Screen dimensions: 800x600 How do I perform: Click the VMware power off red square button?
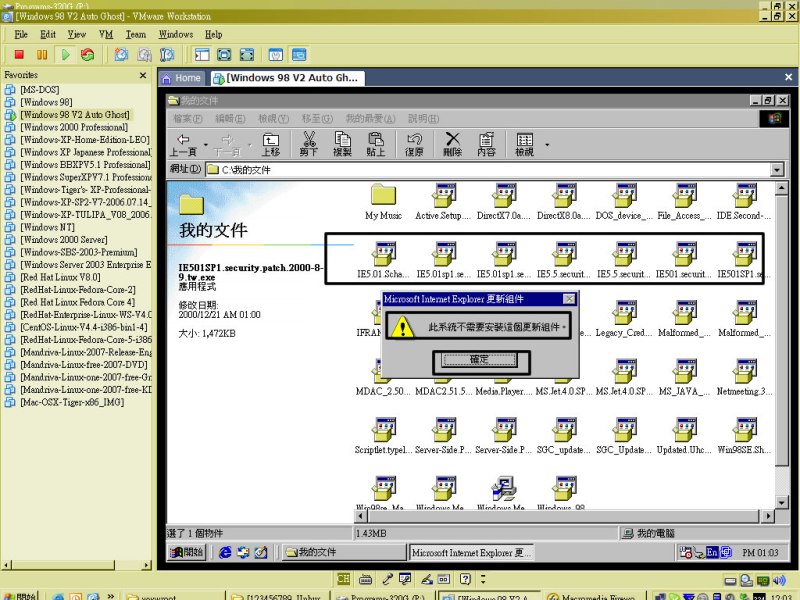(x=19, y=55)
